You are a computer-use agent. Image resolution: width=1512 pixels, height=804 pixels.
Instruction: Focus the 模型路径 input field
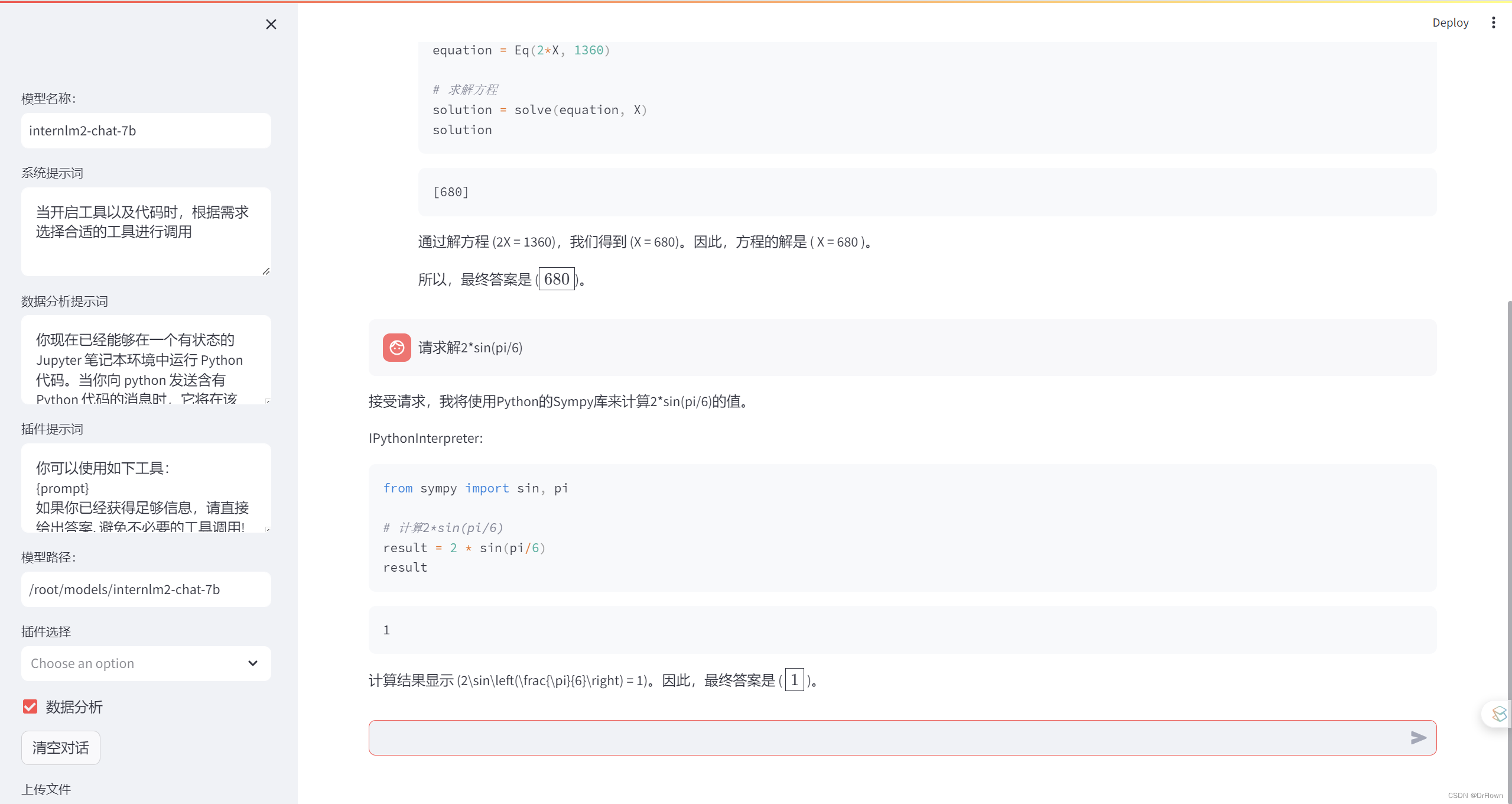[146, 589]
